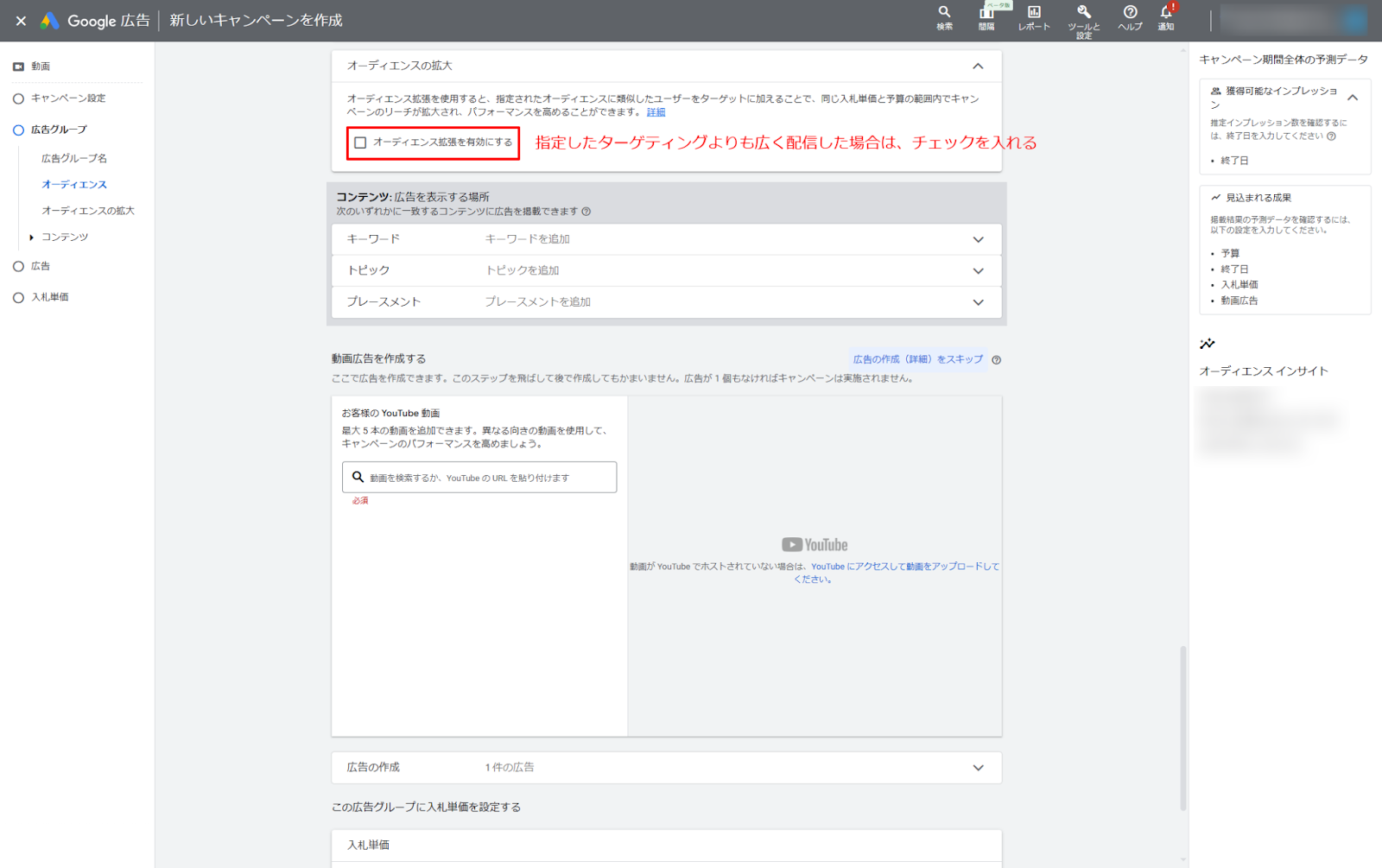Click the 動画 video icon in sidebar
This screenshot has width=1382, height=868.
click(x=18, y=67)
